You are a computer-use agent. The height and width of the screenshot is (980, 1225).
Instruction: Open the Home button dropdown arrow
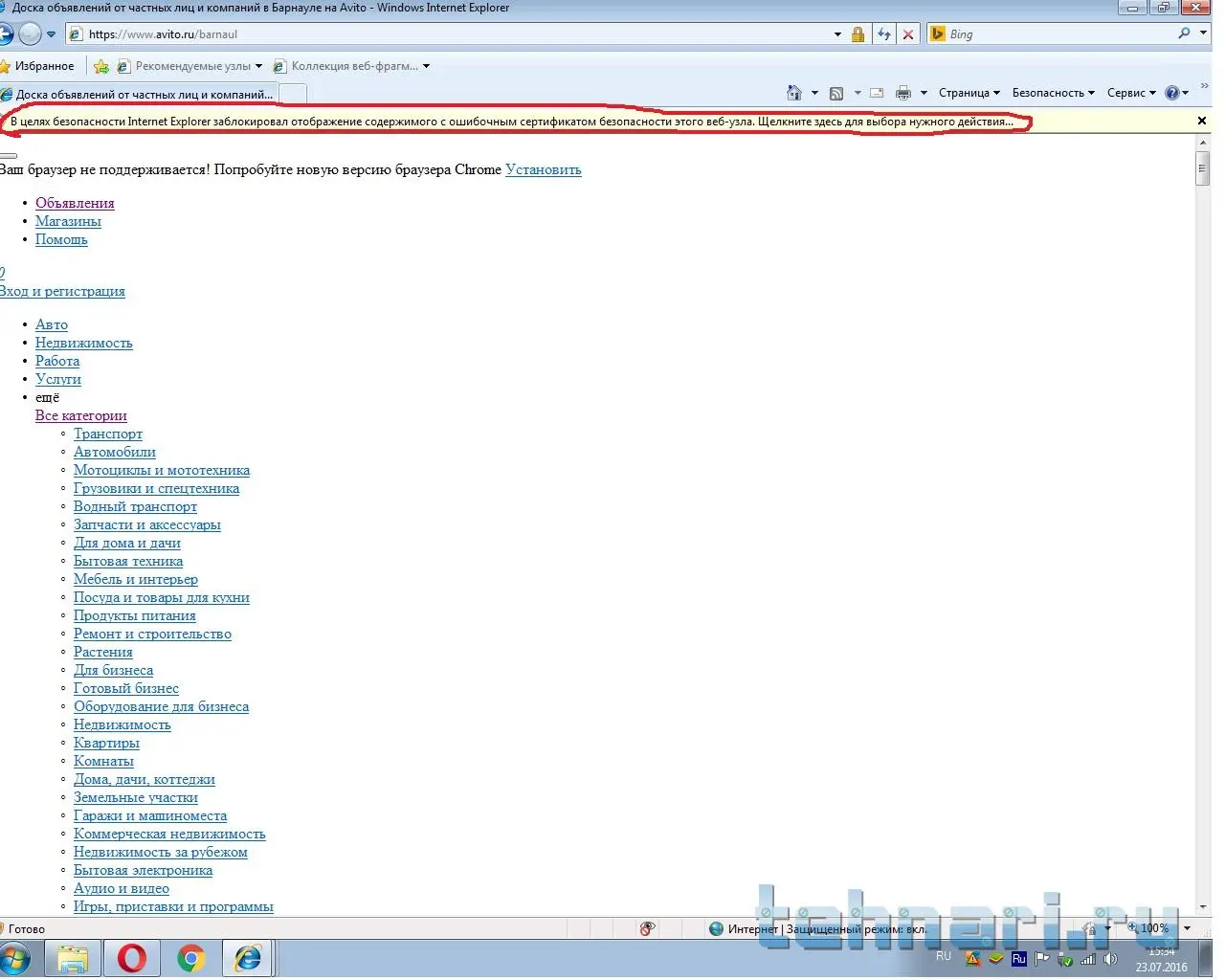814,93
